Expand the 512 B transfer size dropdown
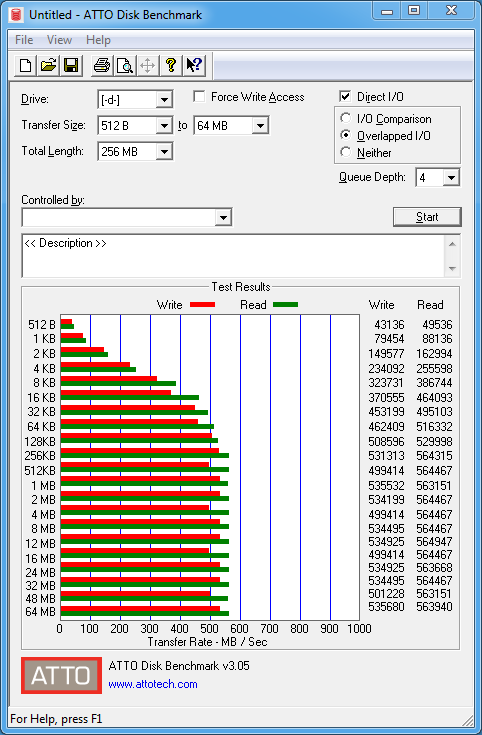Screen dimensions: 482x735 [x=164, y=126]
